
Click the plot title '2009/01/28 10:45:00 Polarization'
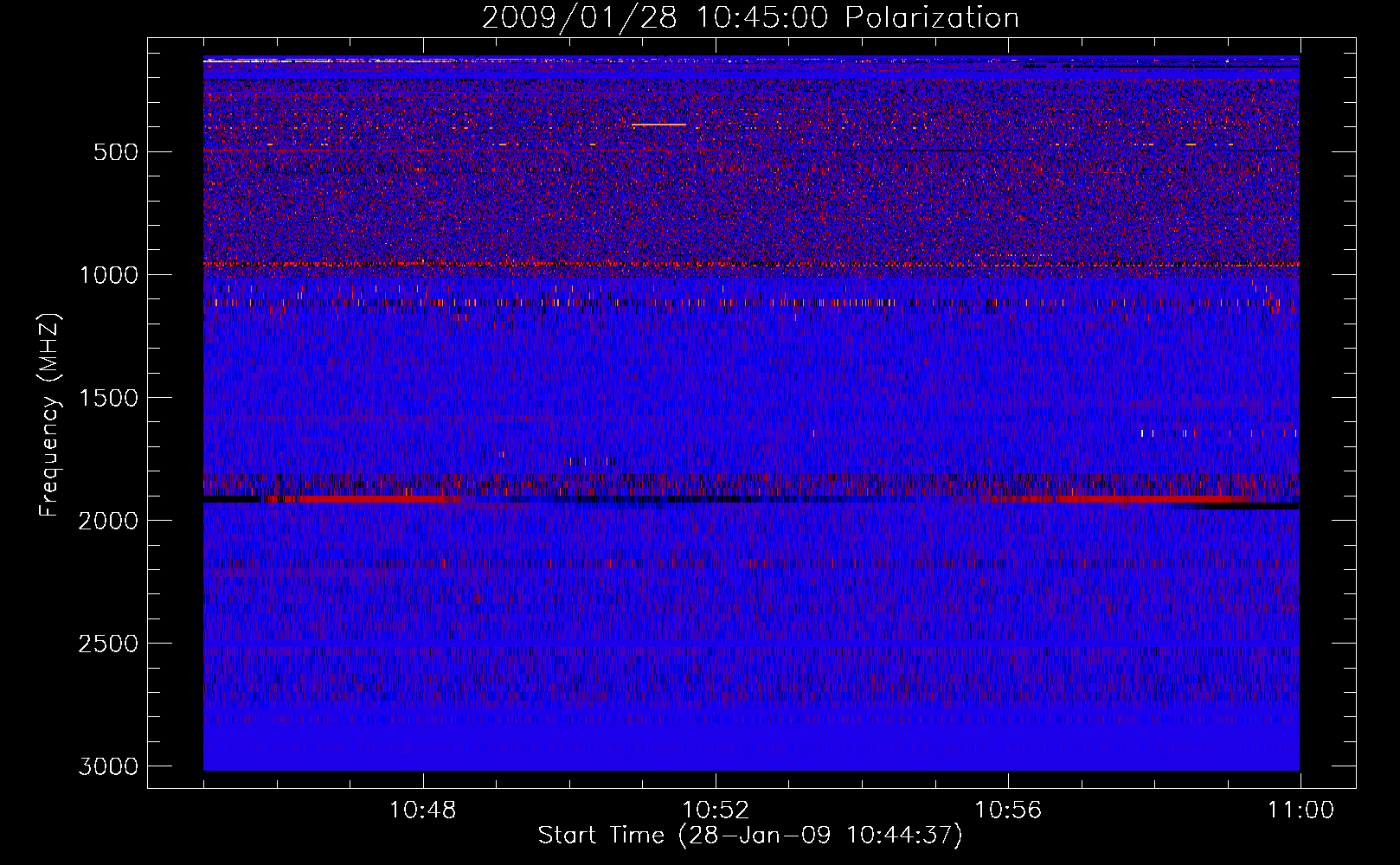750,17
